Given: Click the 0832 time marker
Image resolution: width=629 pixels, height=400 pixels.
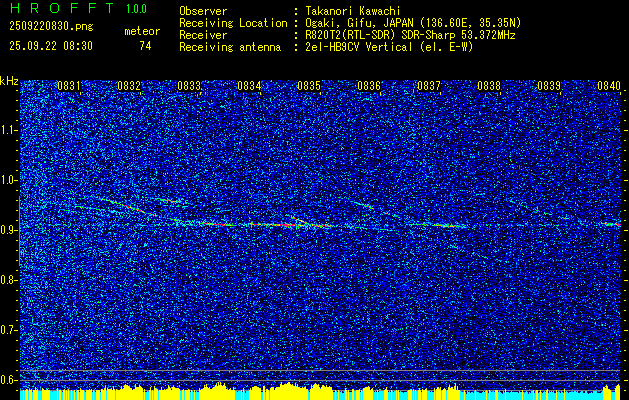Looking at the screenshot, I should 129,86.
